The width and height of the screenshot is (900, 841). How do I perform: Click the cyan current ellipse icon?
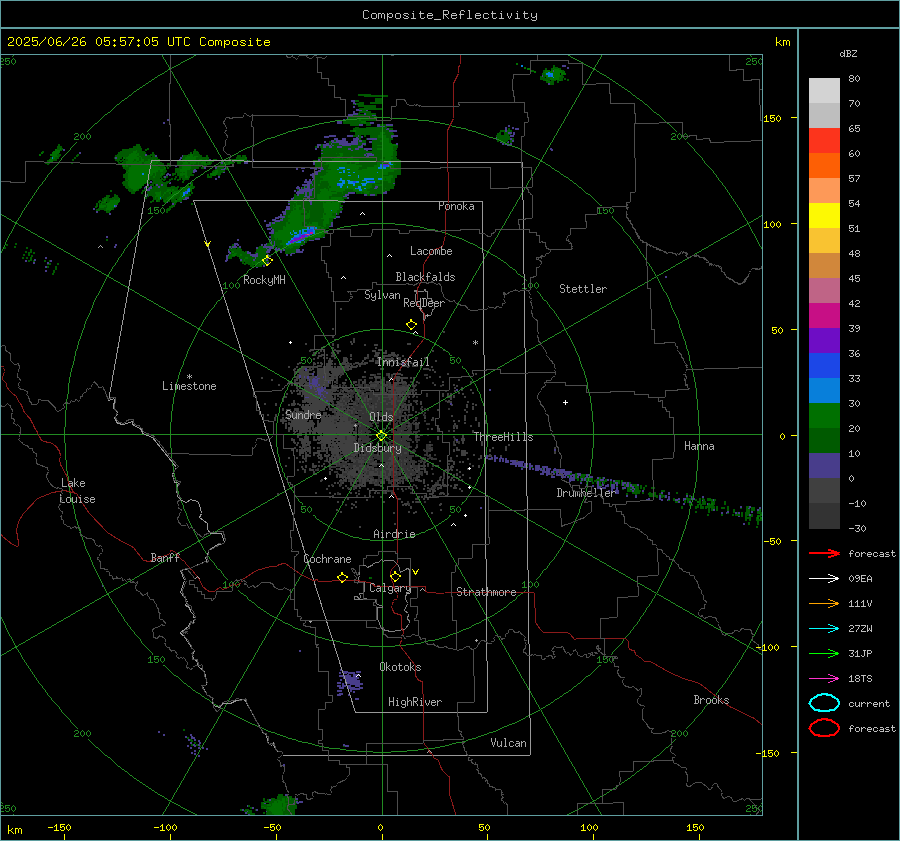point(824,703)
